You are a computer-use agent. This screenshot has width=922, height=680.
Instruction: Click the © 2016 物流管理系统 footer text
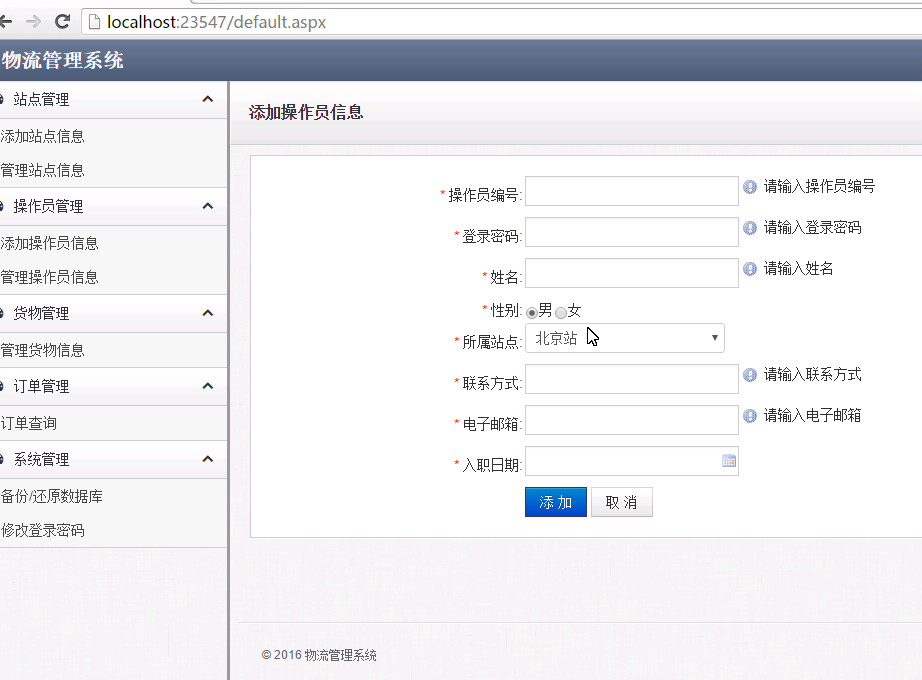pos(319,655)
